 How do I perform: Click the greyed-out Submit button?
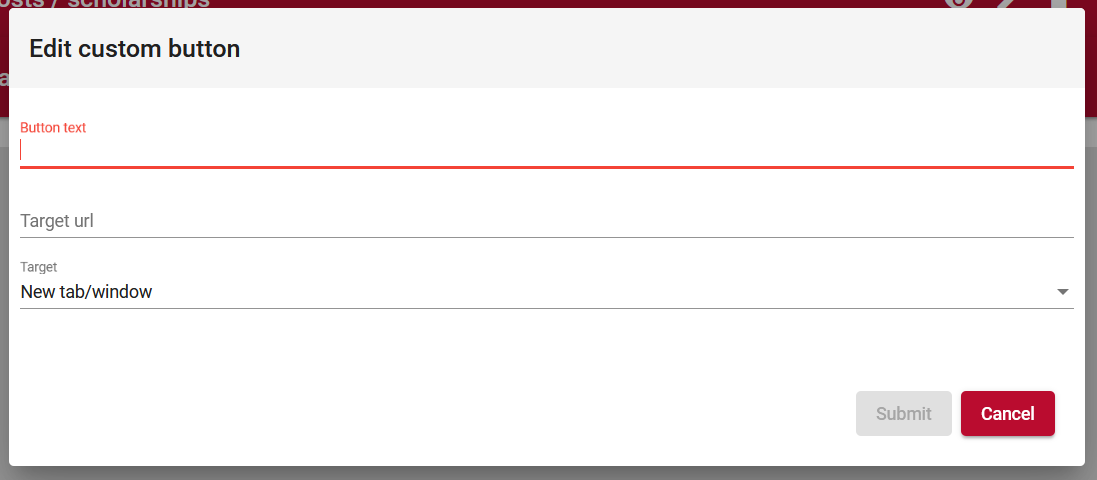(903, 414)
